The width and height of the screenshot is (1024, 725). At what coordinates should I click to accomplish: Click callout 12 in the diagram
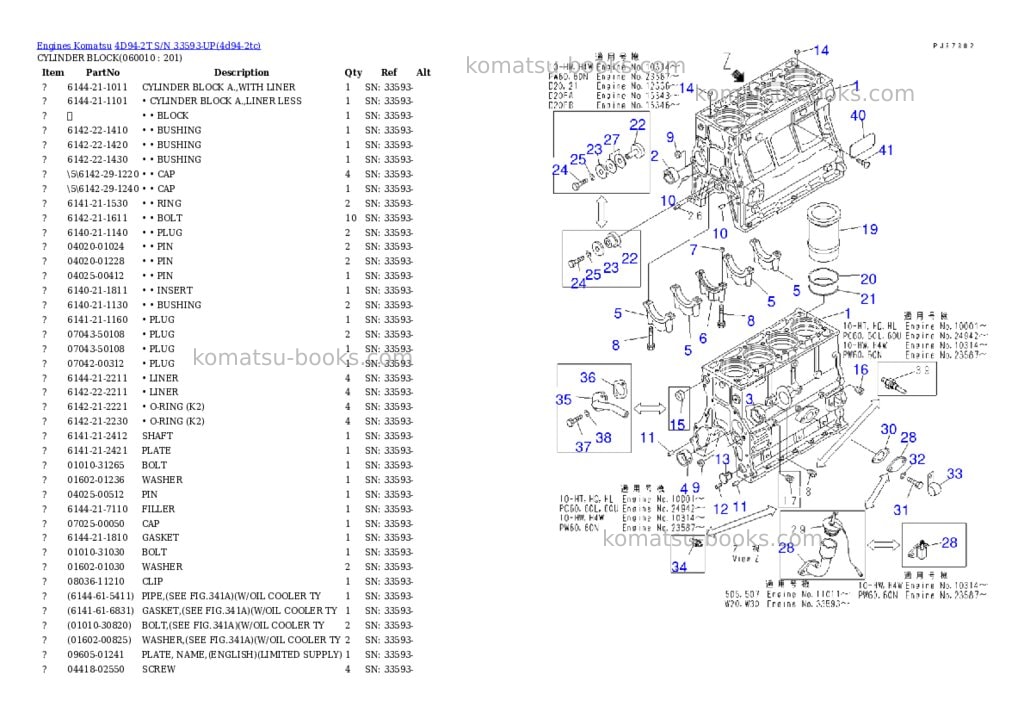[x=720, y=509]
